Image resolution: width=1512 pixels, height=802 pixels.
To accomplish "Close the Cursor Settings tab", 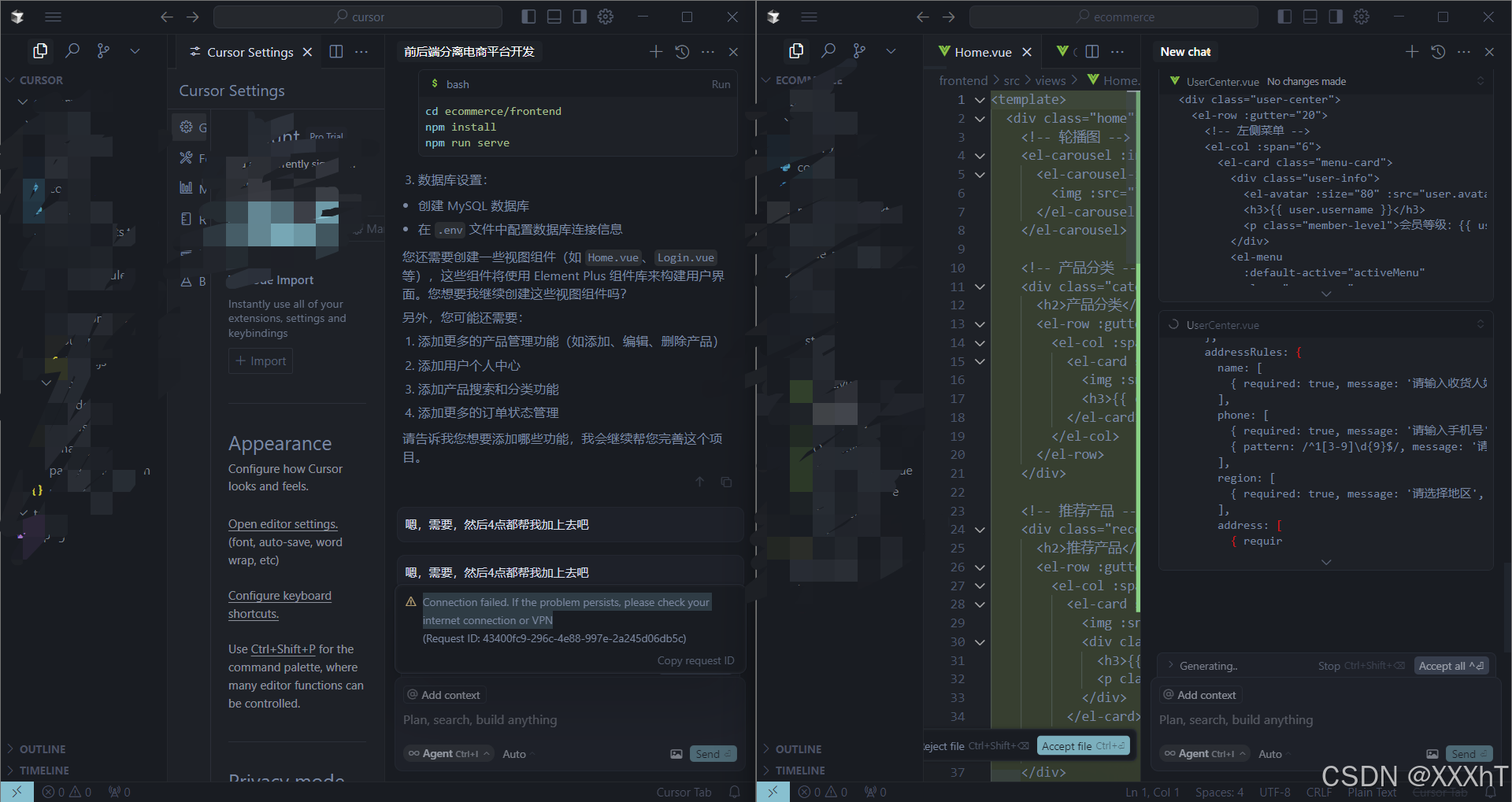I will 308,52.
